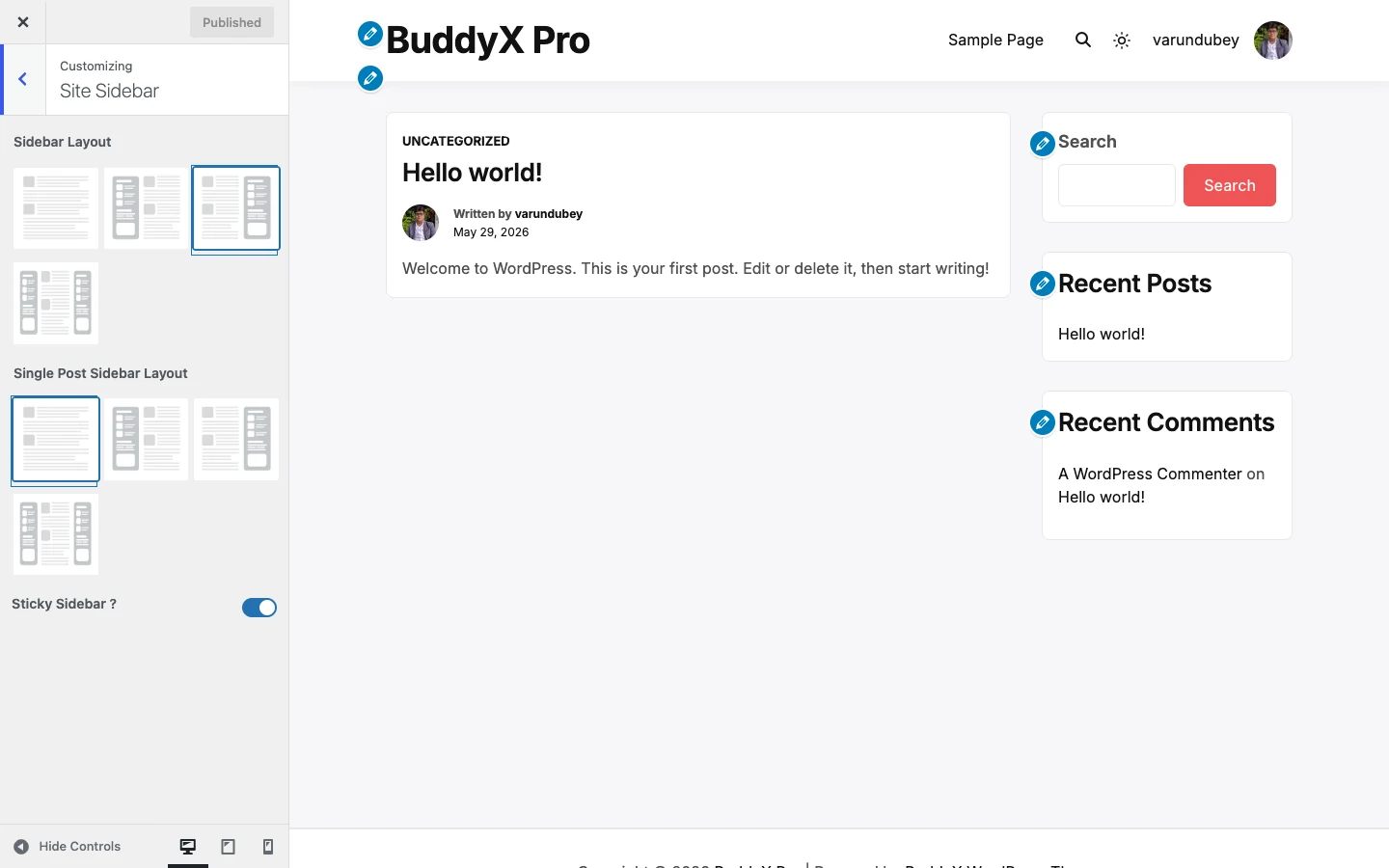The height and width of the screenshot is (868, 1389).
Task: Click into the Search widget input field
Action: point(1117,185)
